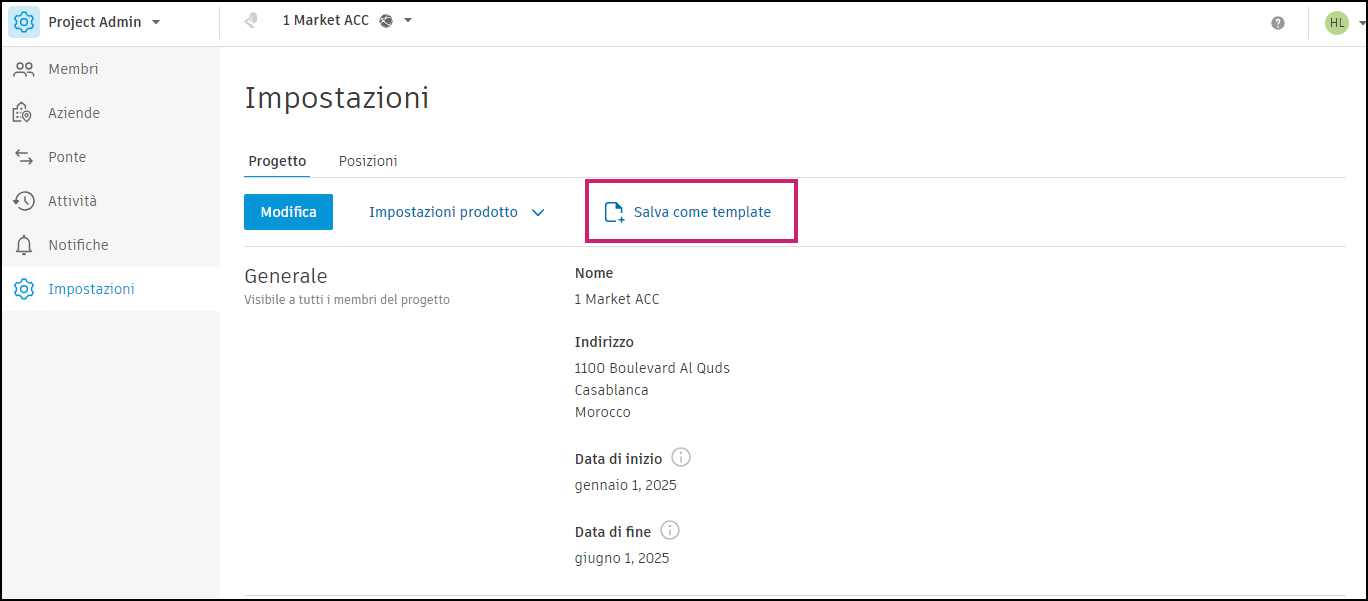Open the project selector chevron for 1 Market ACC

coord(407,19)
